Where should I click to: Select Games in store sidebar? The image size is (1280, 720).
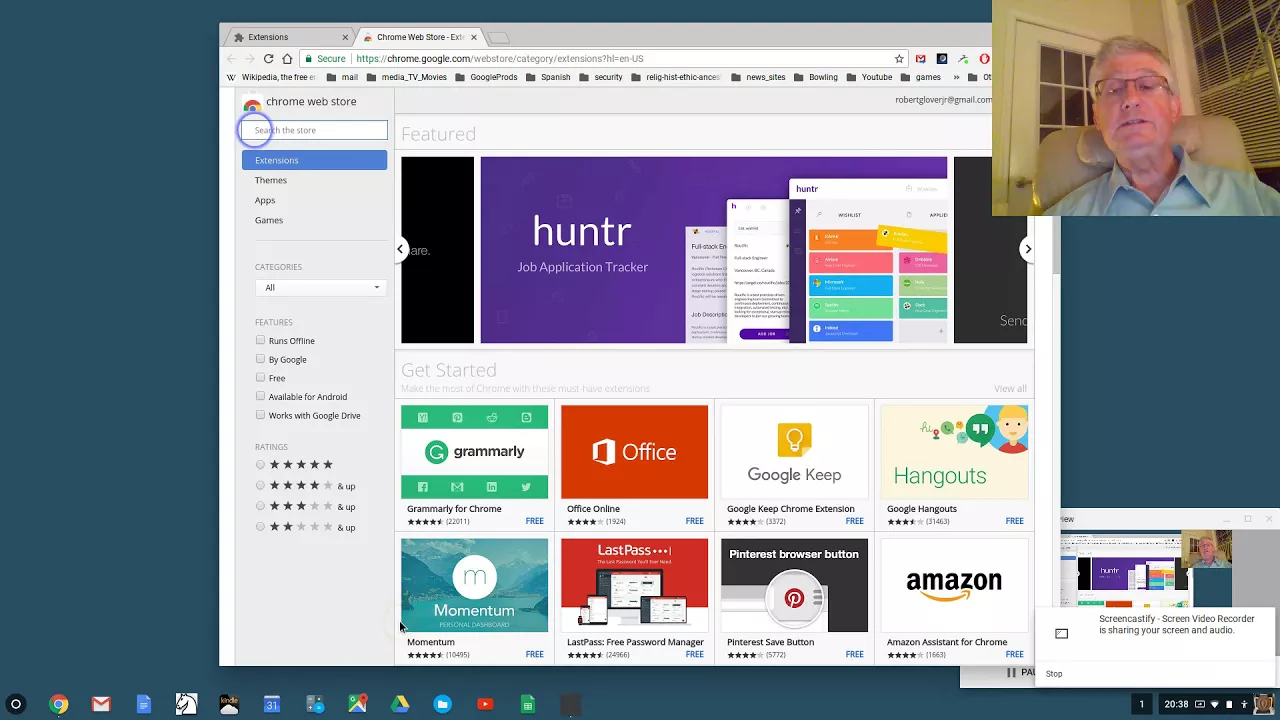point(268,220)
